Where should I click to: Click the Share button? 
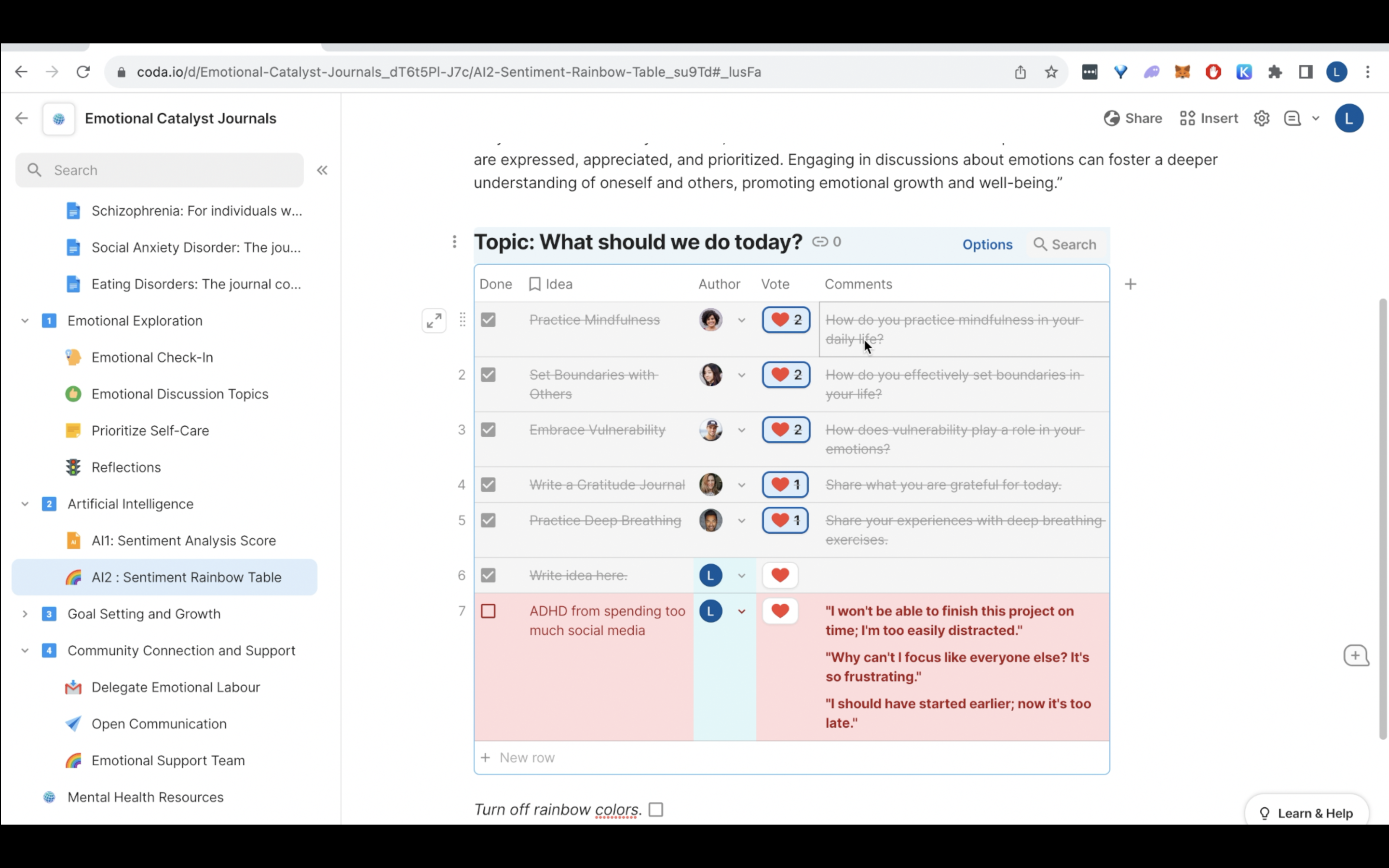pyautogui.click(x=1132, y=118)
